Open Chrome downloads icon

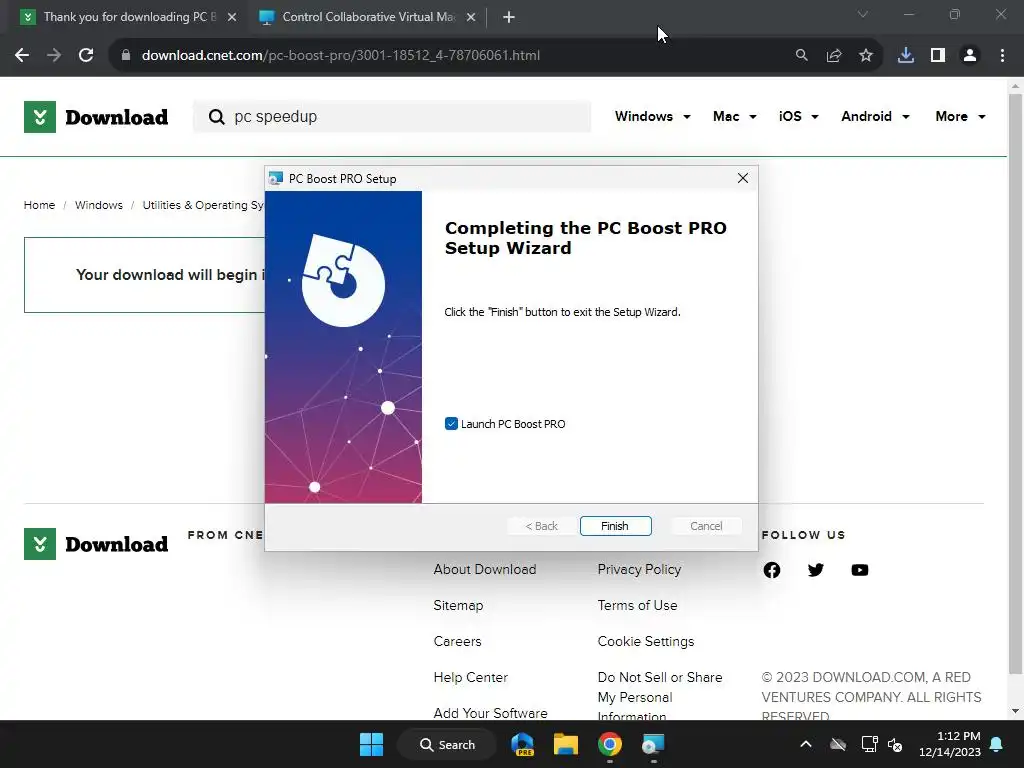coord(906,56)
